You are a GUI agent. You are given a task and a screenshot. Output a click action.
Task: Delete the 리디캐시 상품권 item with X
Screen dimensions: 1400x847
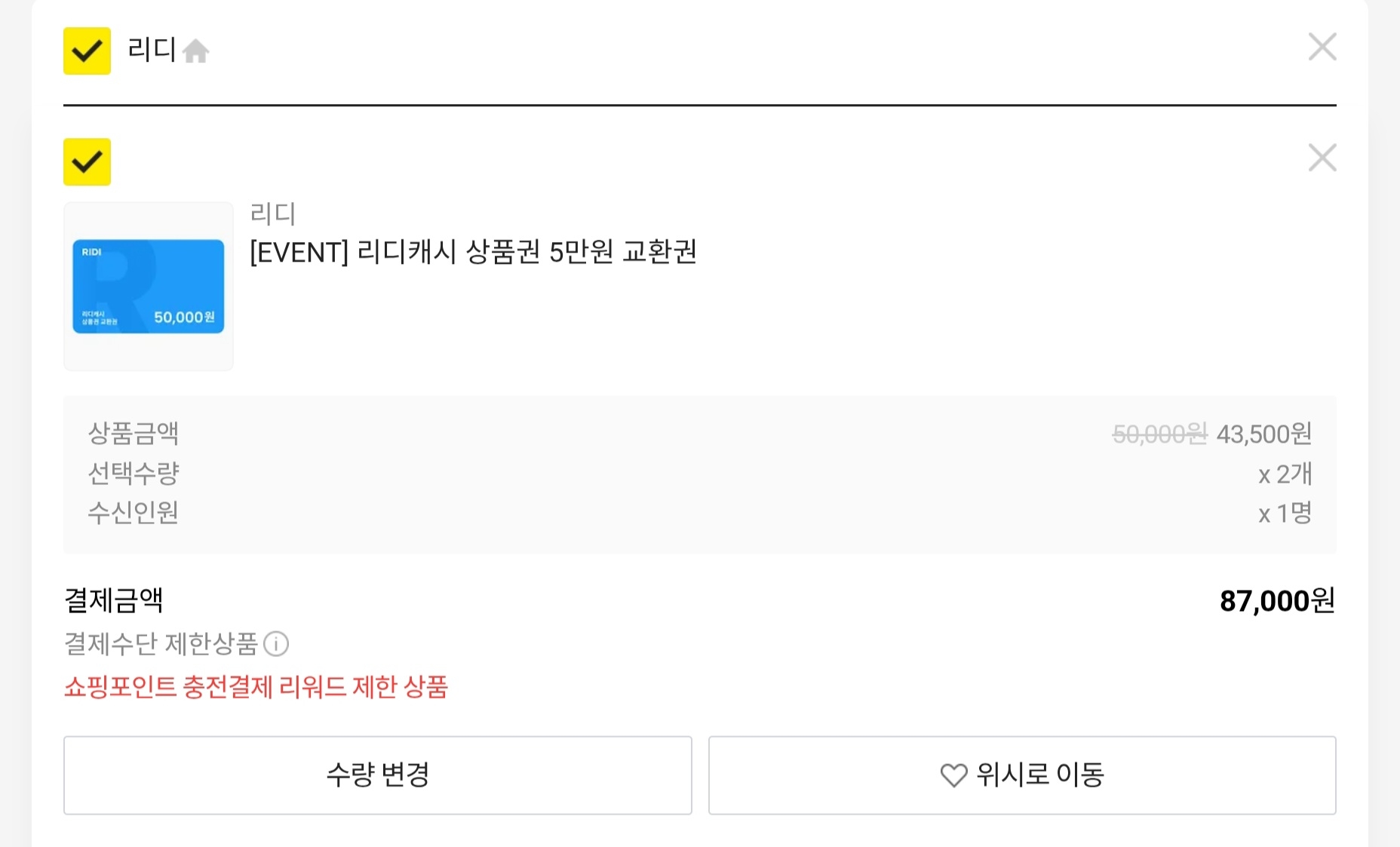1322,158
